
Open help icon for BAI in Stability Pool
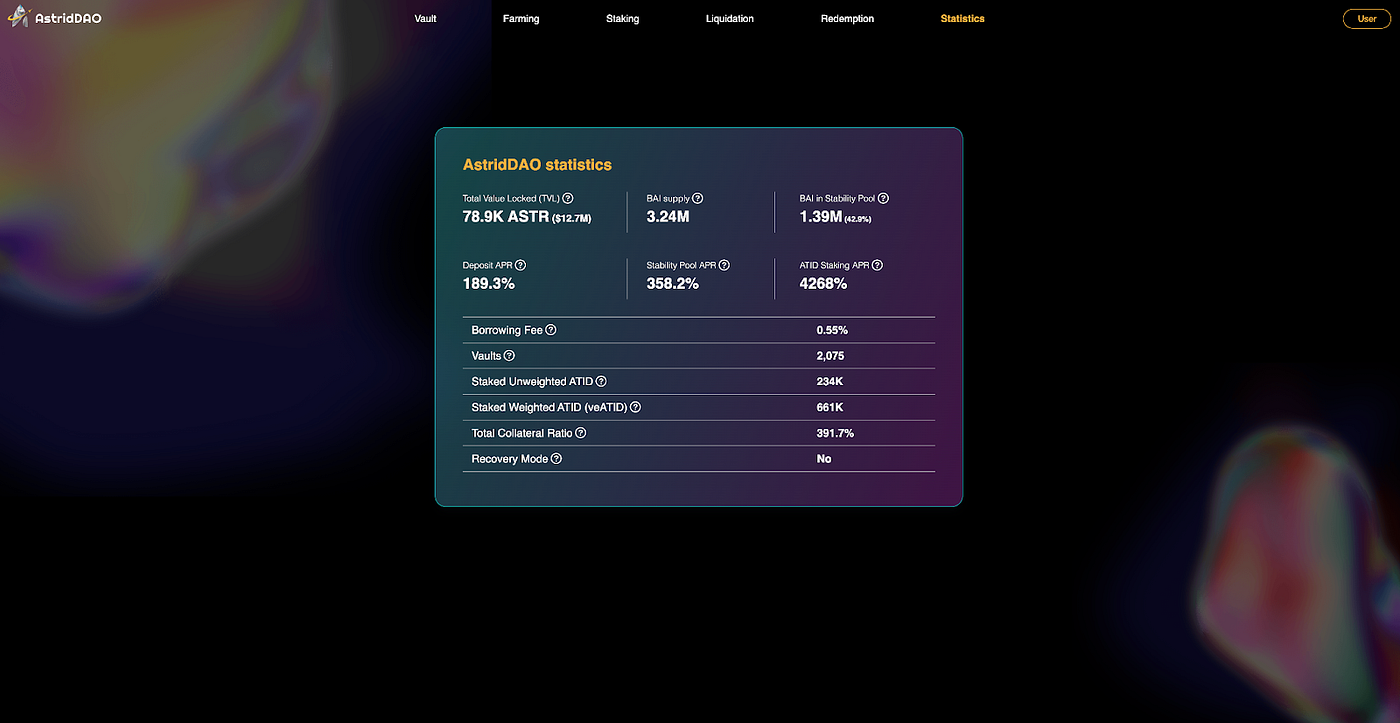coord(883,199)
